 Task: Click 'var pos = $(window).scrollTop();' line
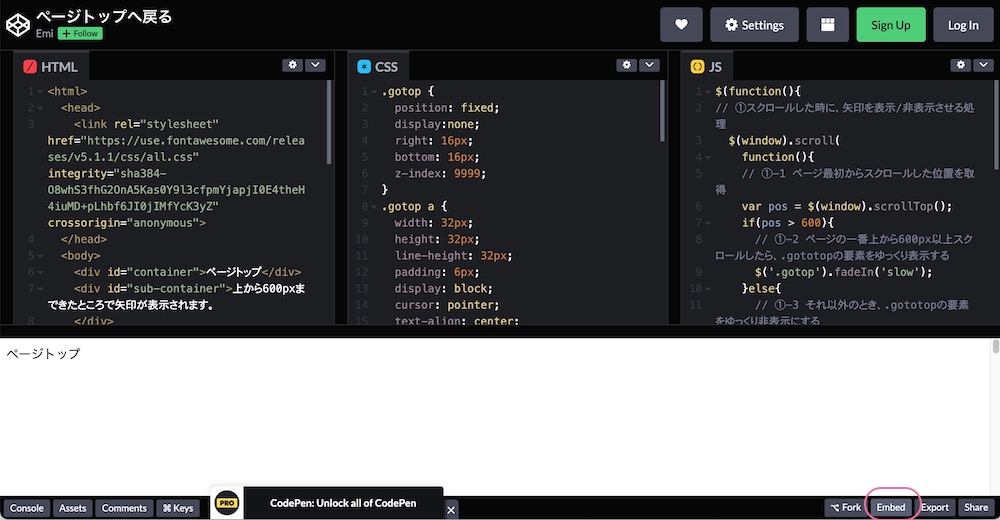click(x=846, y=206)
